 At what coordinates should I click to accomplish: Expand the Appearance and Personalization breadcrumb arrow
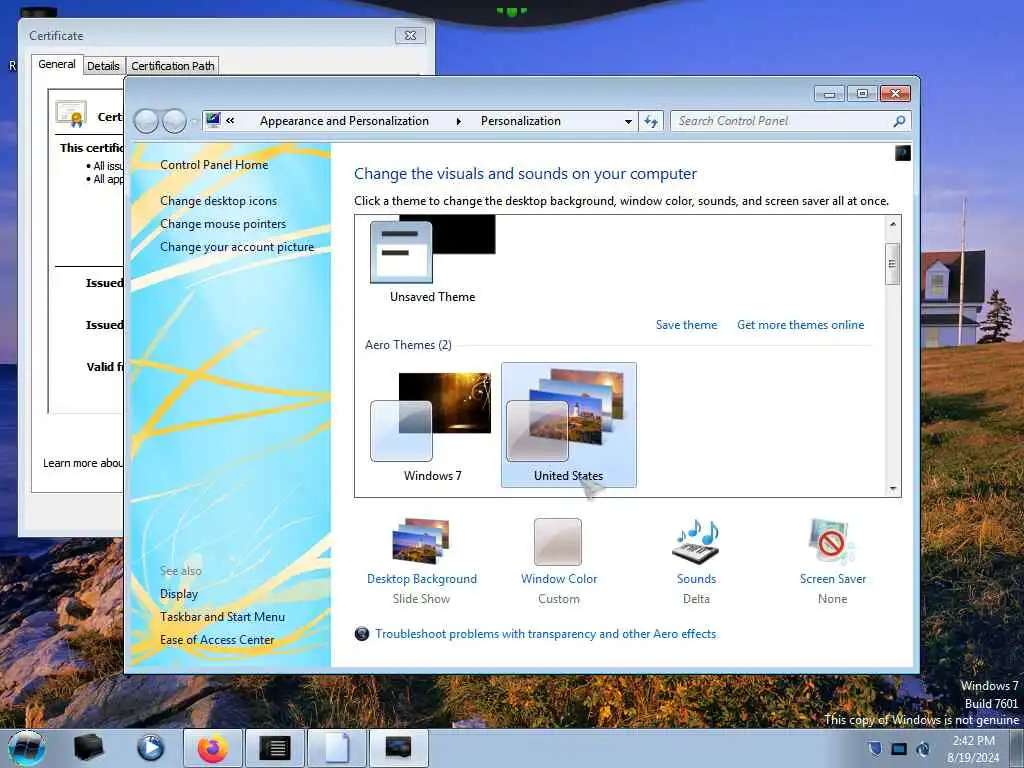pyautogui.click(x=458, y=121)
